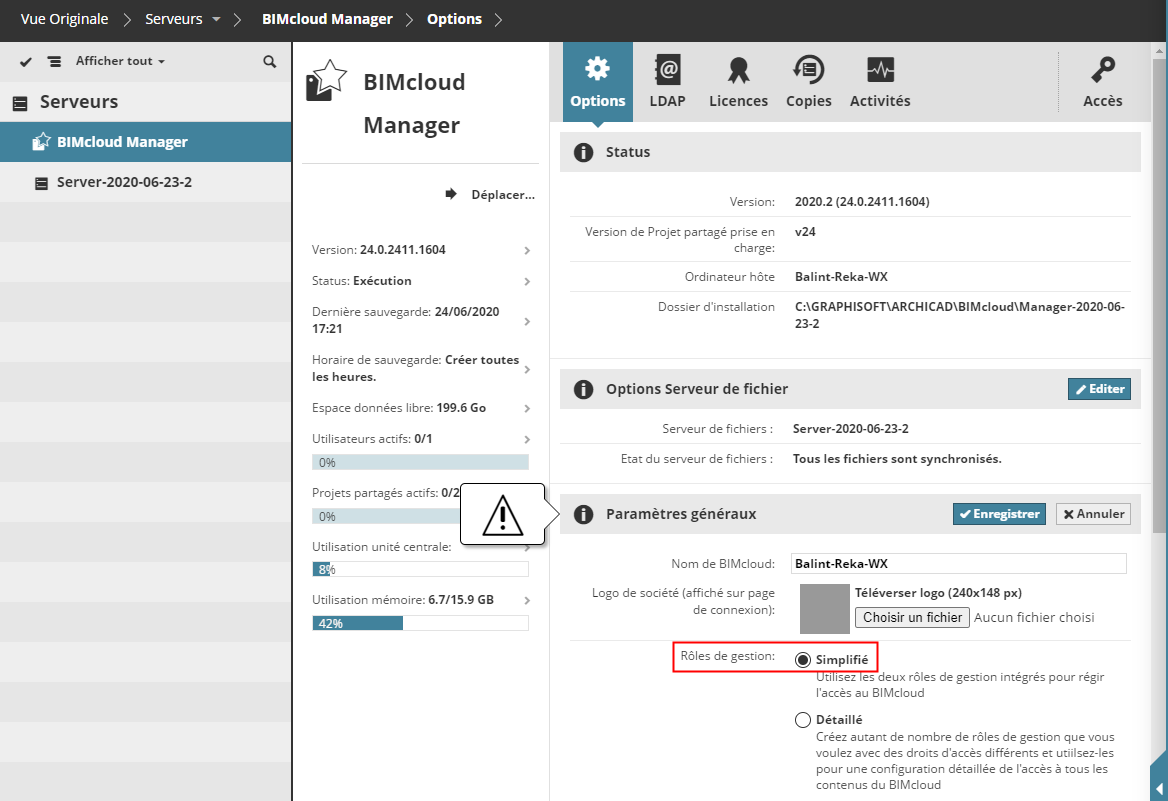Expand the Utilisateurs actifs row chevron
Viewport: 1168px width, 801px height.
(527, 440)
